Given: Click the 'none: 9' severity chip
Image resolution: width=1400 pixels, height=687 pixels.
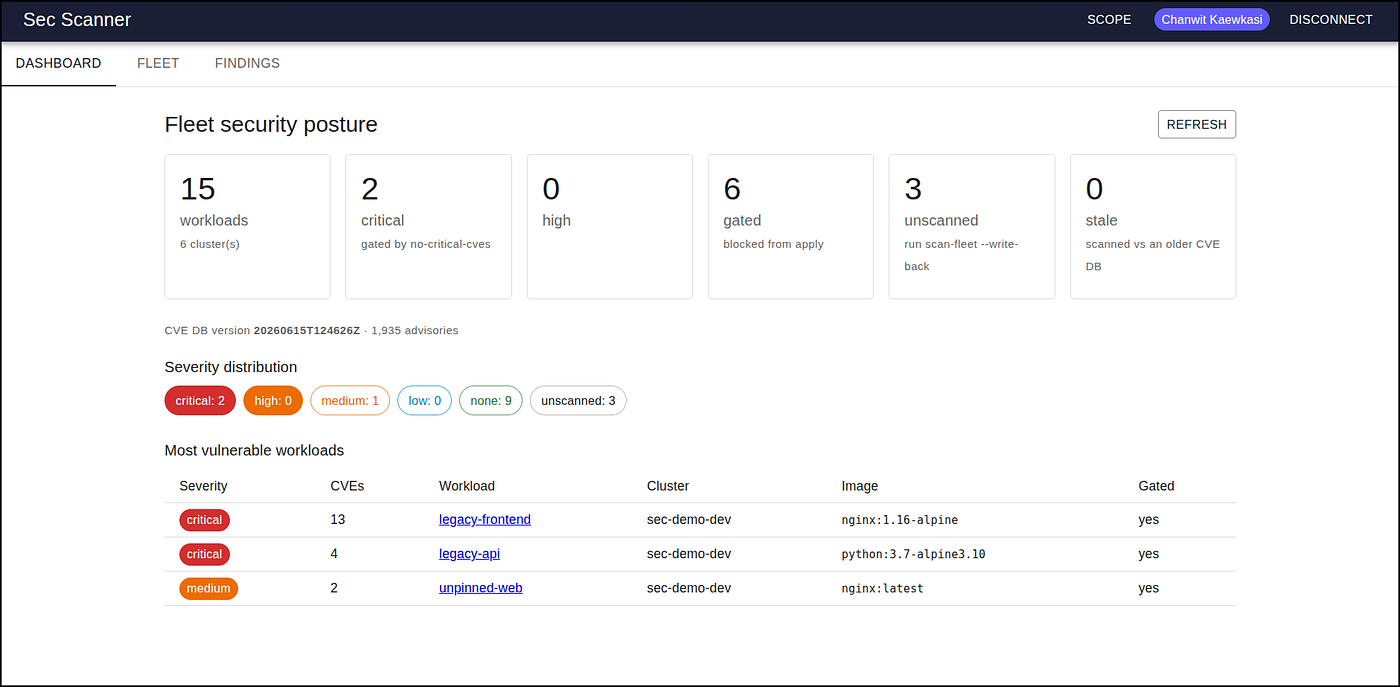Looking at the screenshot, I should coord(490,401).
